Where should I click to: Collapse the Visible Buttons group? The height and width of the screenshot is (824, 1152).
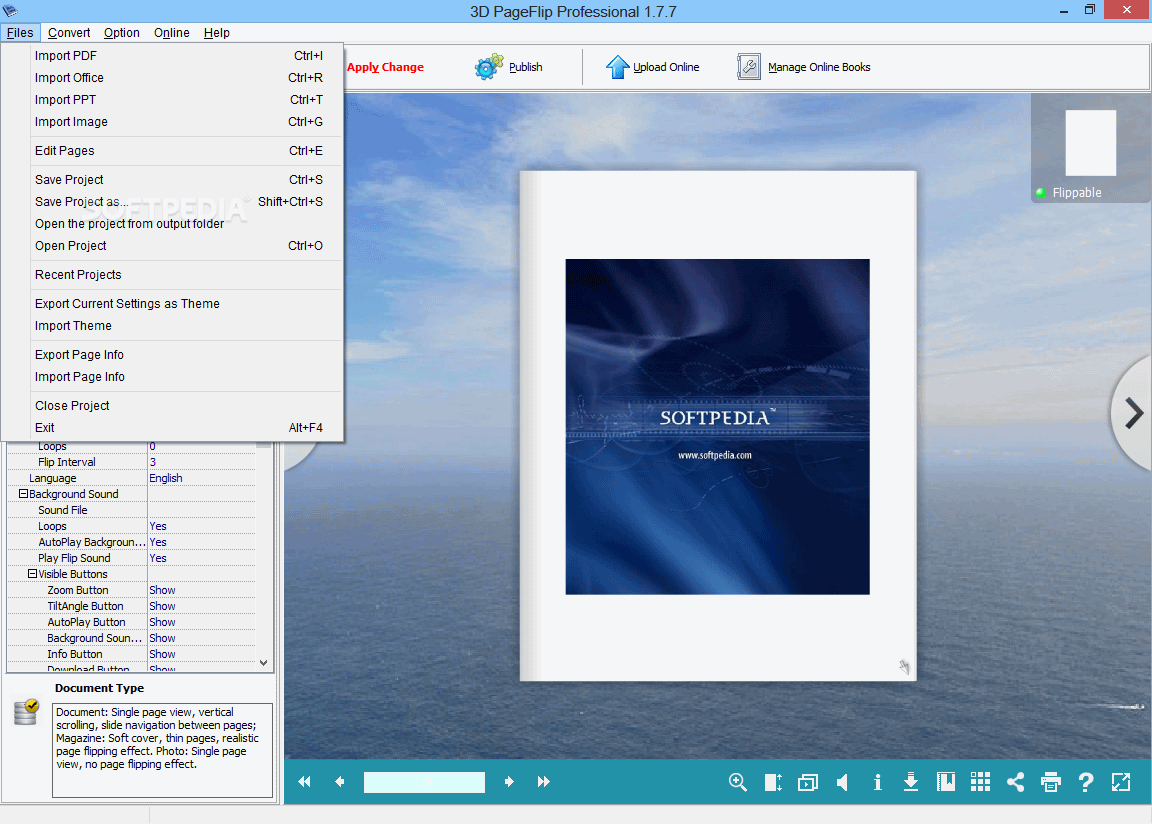[x=32, y=574]
